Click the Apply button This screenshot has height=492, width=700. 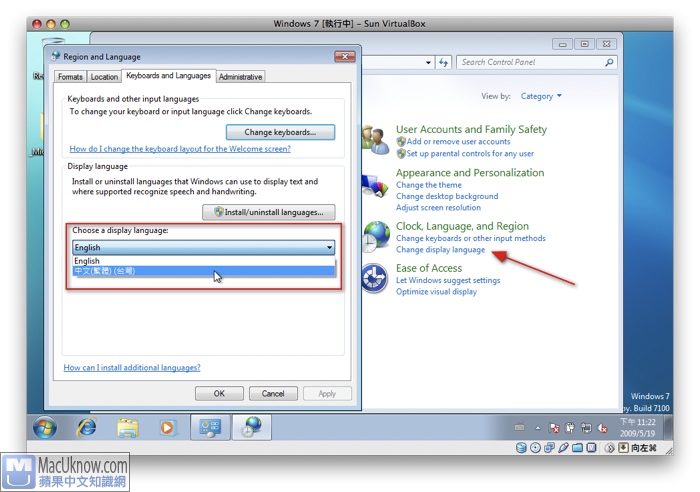coord(327,393)
